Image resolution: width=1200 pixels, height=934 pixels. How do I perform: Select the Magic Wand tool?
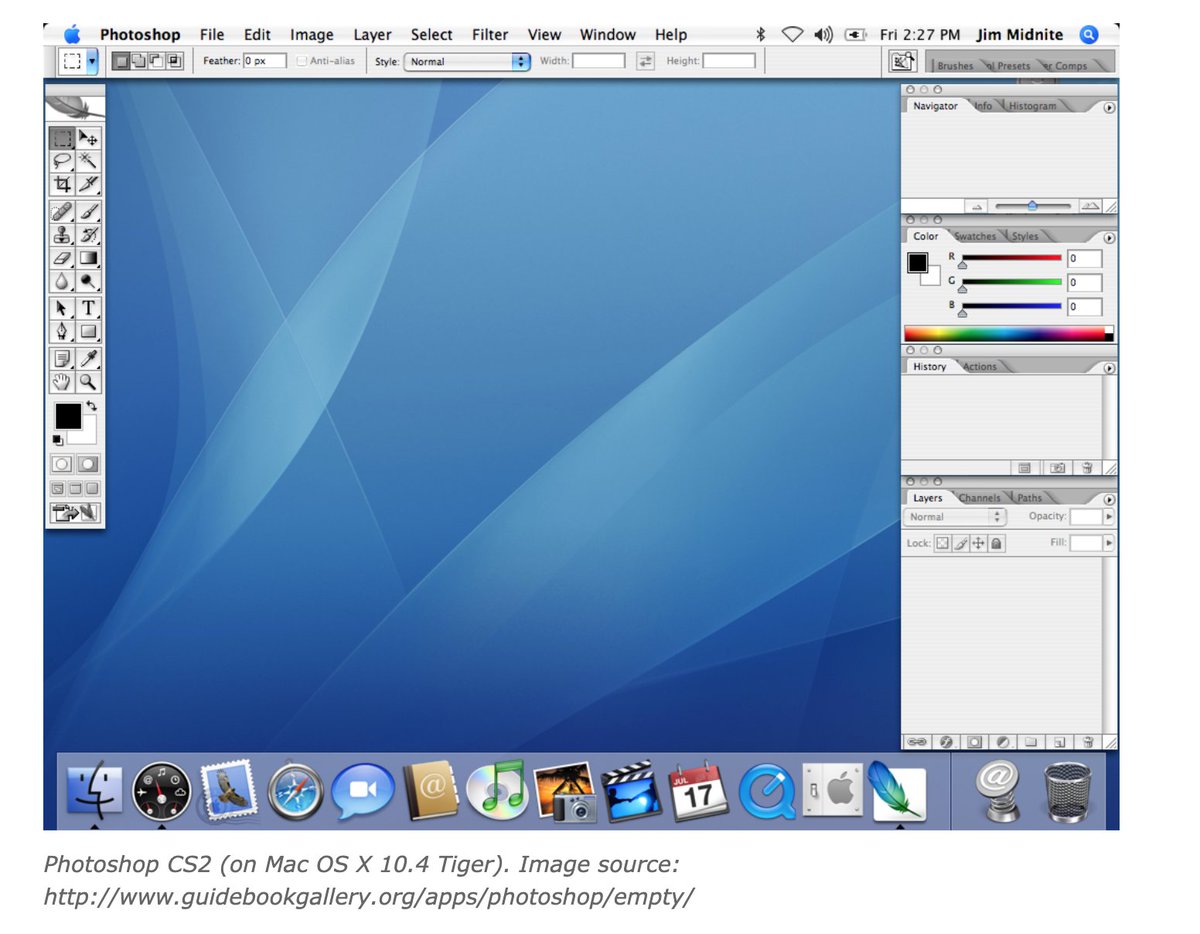(x=89, y=160)
